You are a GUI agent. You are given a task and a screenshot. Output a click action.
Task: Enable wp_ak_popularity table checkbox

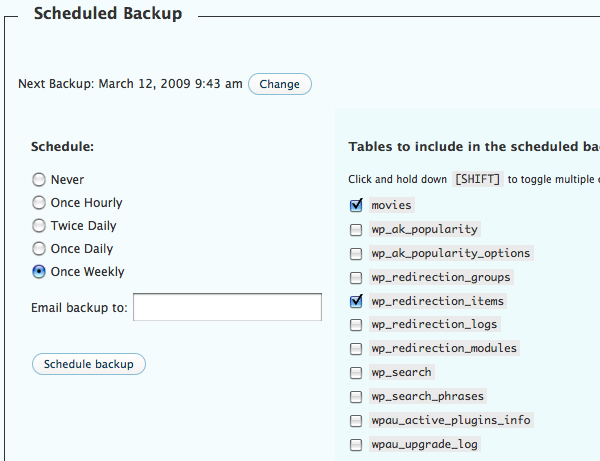[x=356, y=229]
